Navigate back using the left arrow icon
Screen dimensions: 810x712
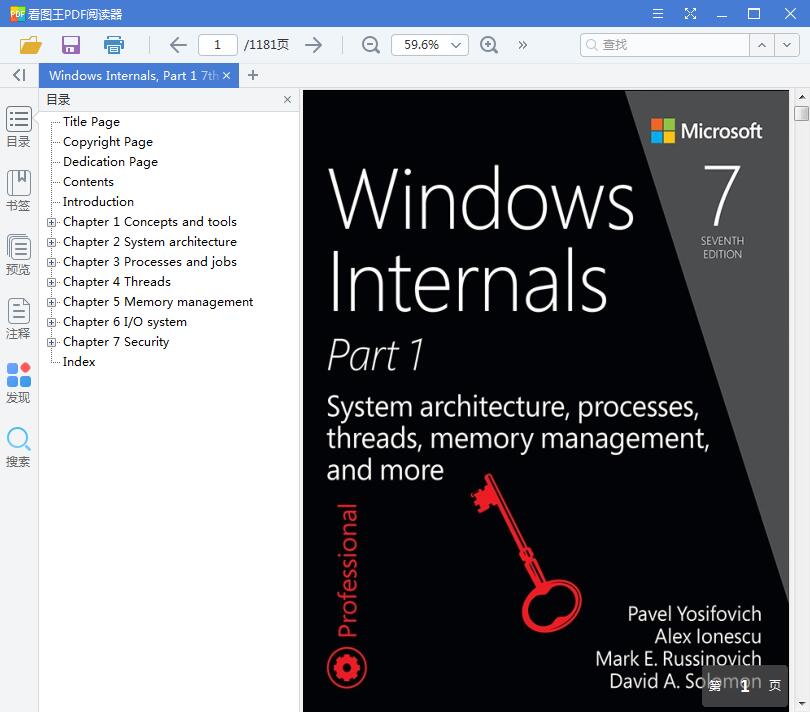[177, 44]
